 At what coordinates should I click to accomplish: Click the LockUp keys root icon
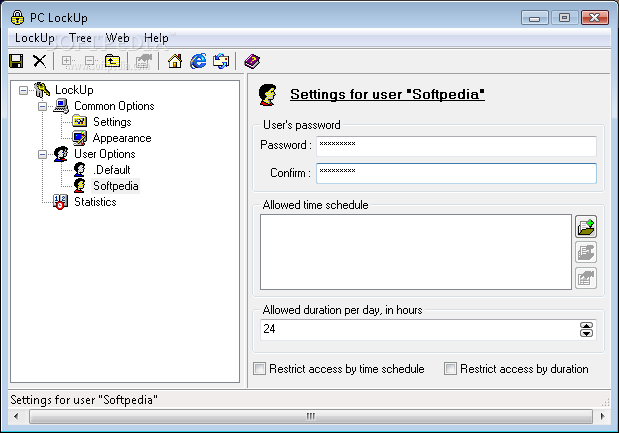click(x=42, y=90)
